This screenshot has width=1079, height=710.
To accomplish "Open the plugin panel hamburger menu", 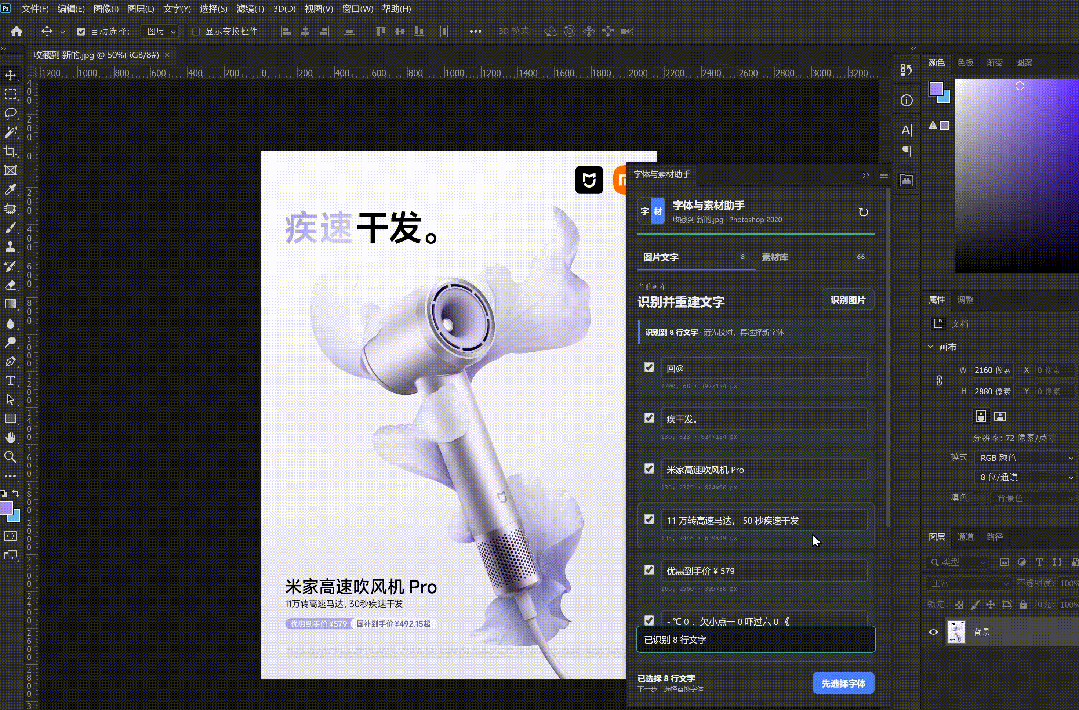I will tap(884, 175).
